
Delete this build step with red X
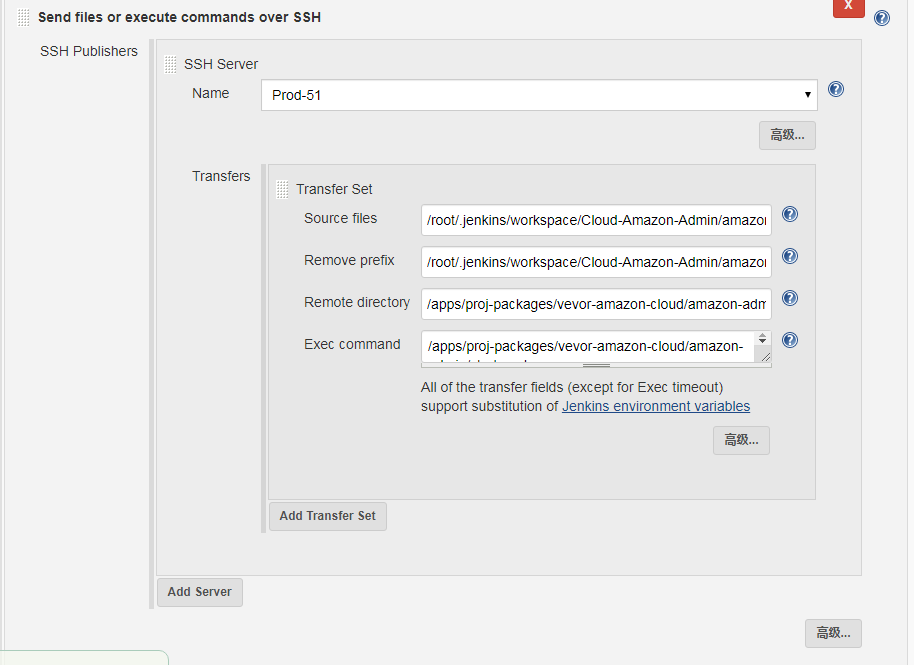(x=848, y=7)
